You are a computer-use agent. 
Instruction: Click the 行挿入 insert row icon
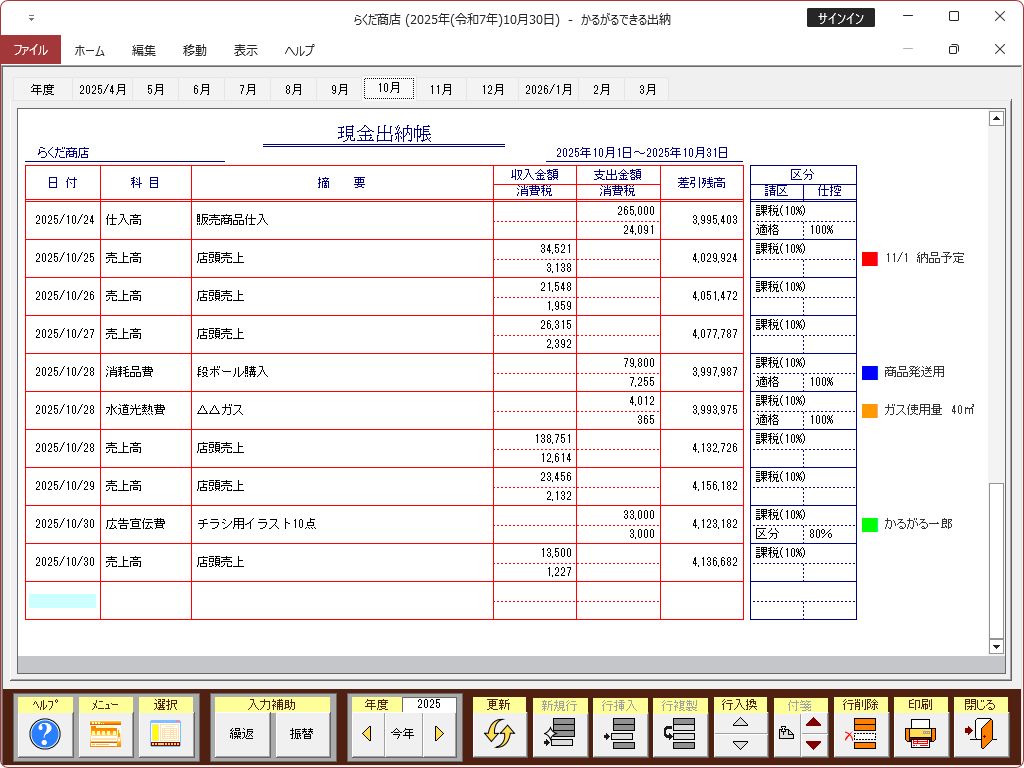pos(620,735)
